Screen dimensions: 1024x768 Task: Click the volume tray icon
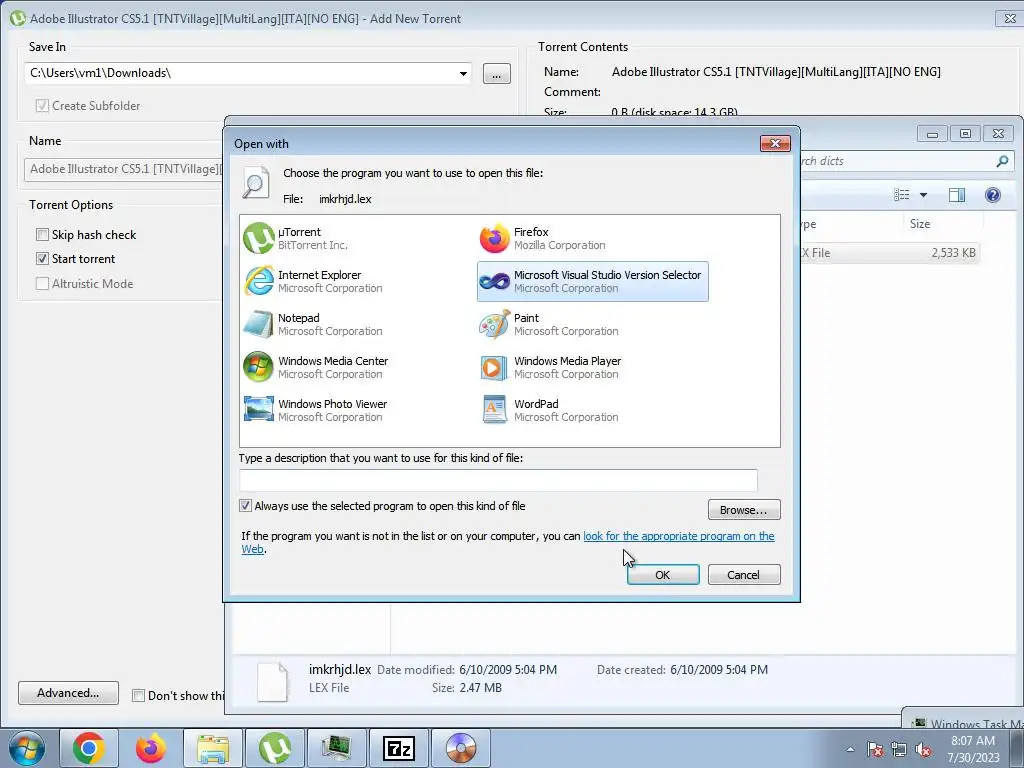923,749
